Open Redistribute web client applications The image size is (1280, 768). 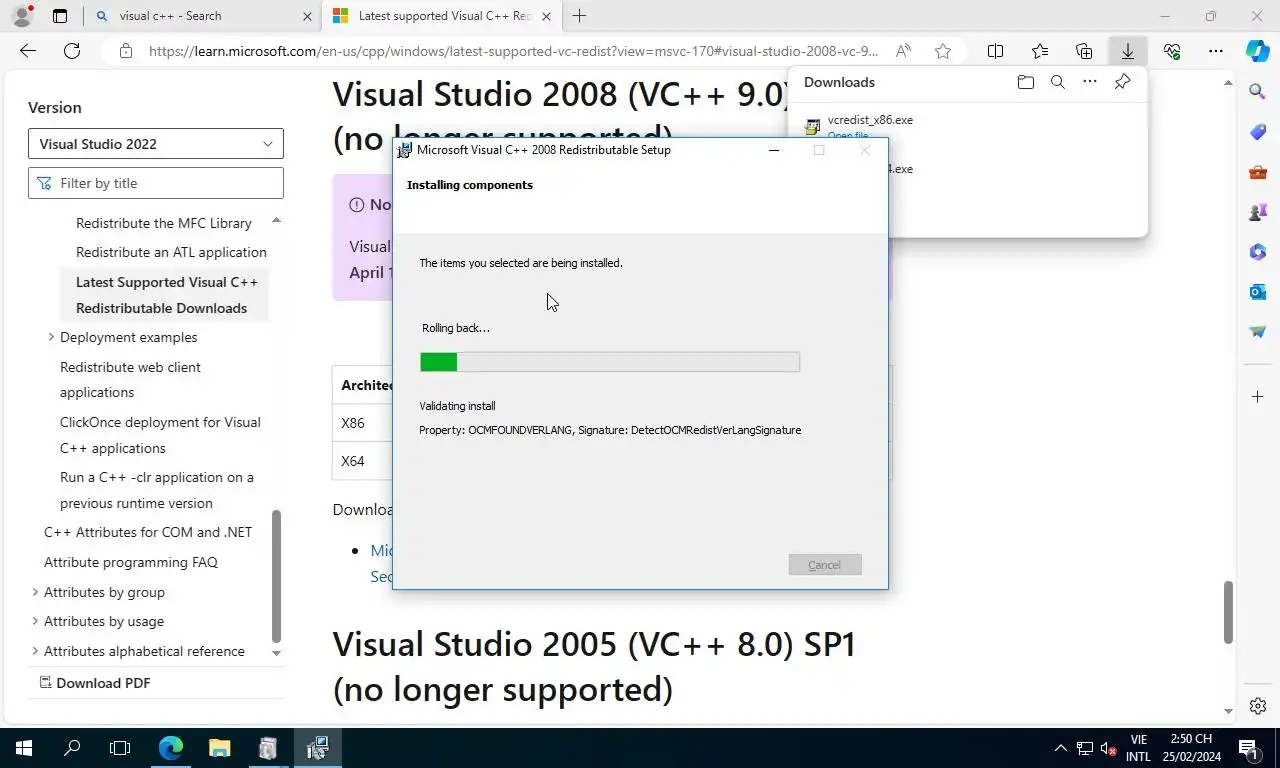coord(130,380)
